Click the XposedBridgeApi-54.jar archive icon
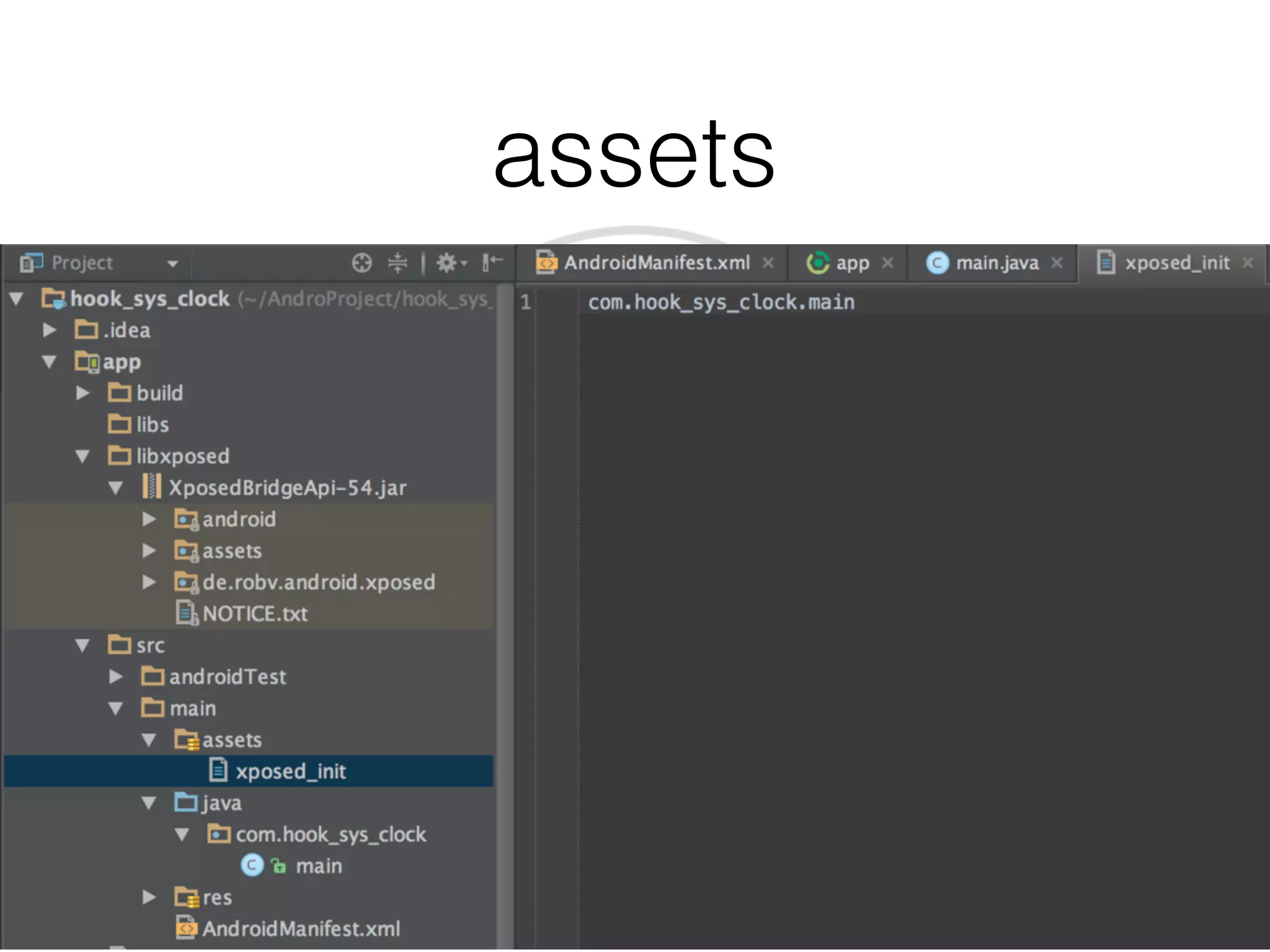Image resolution: width=1270 pixels, height=952 pixels. pos(152,487)
